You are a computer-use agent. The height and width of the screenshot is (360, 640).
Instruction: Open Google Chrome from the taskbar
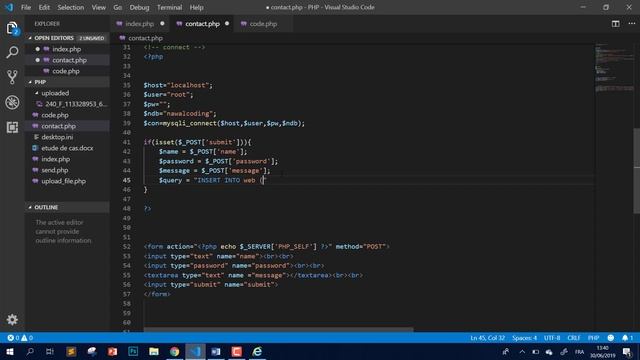175,351
